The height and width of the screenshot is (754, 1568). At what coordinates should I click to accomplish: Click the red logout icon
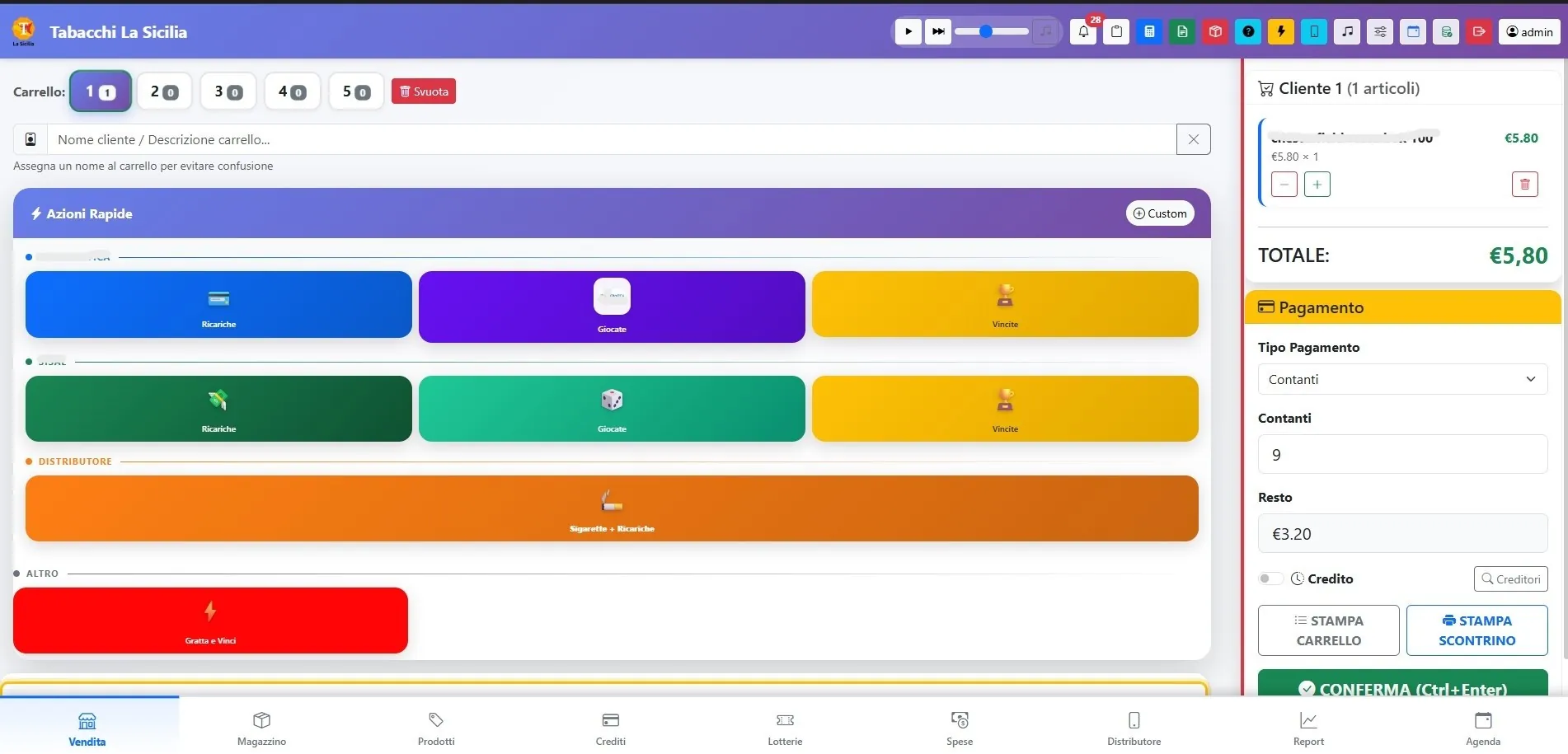click(1479, 32)
